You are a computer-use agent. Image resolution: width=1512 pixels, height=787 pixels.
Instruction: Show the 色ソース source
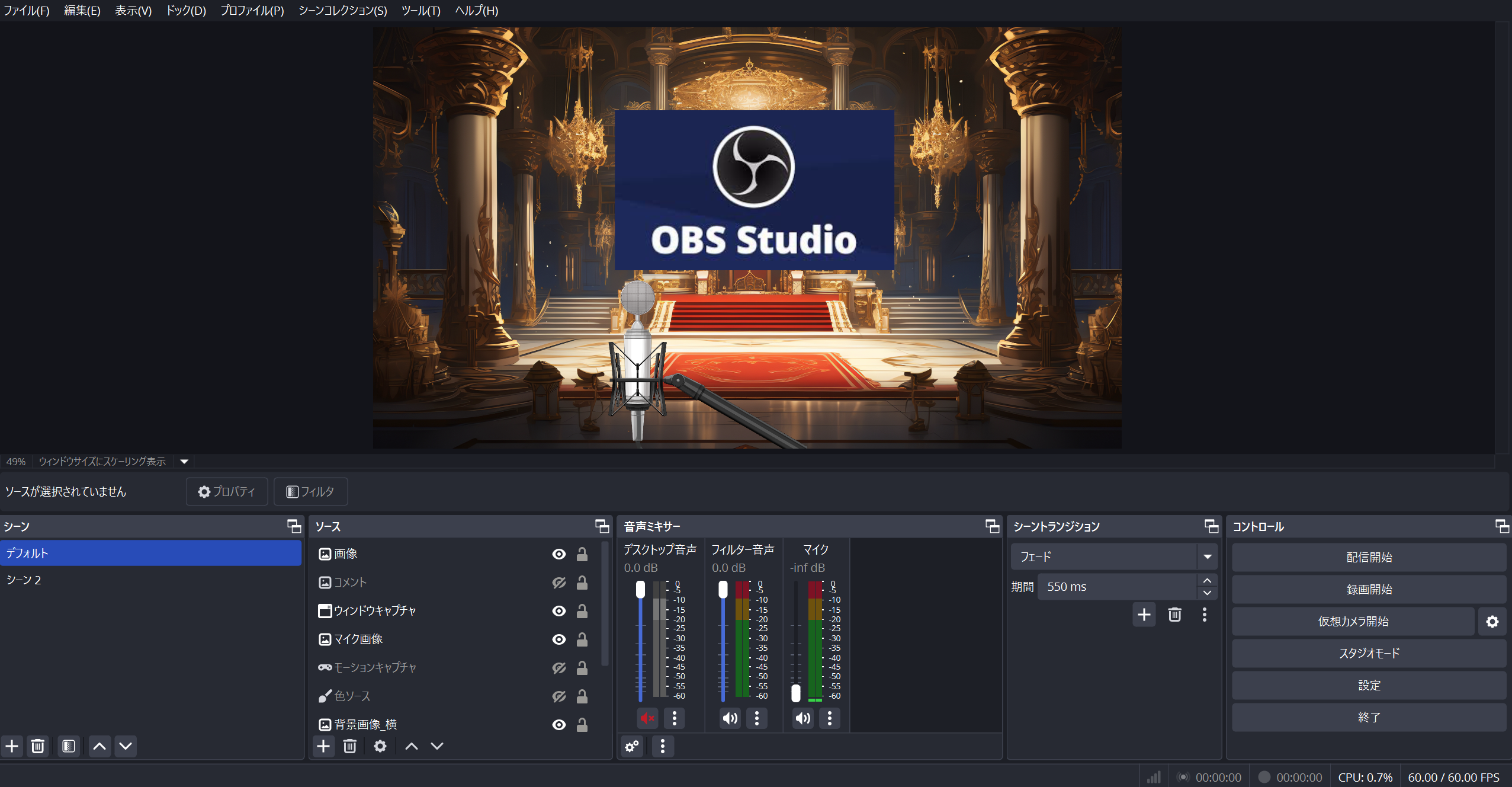coord(559,696)
